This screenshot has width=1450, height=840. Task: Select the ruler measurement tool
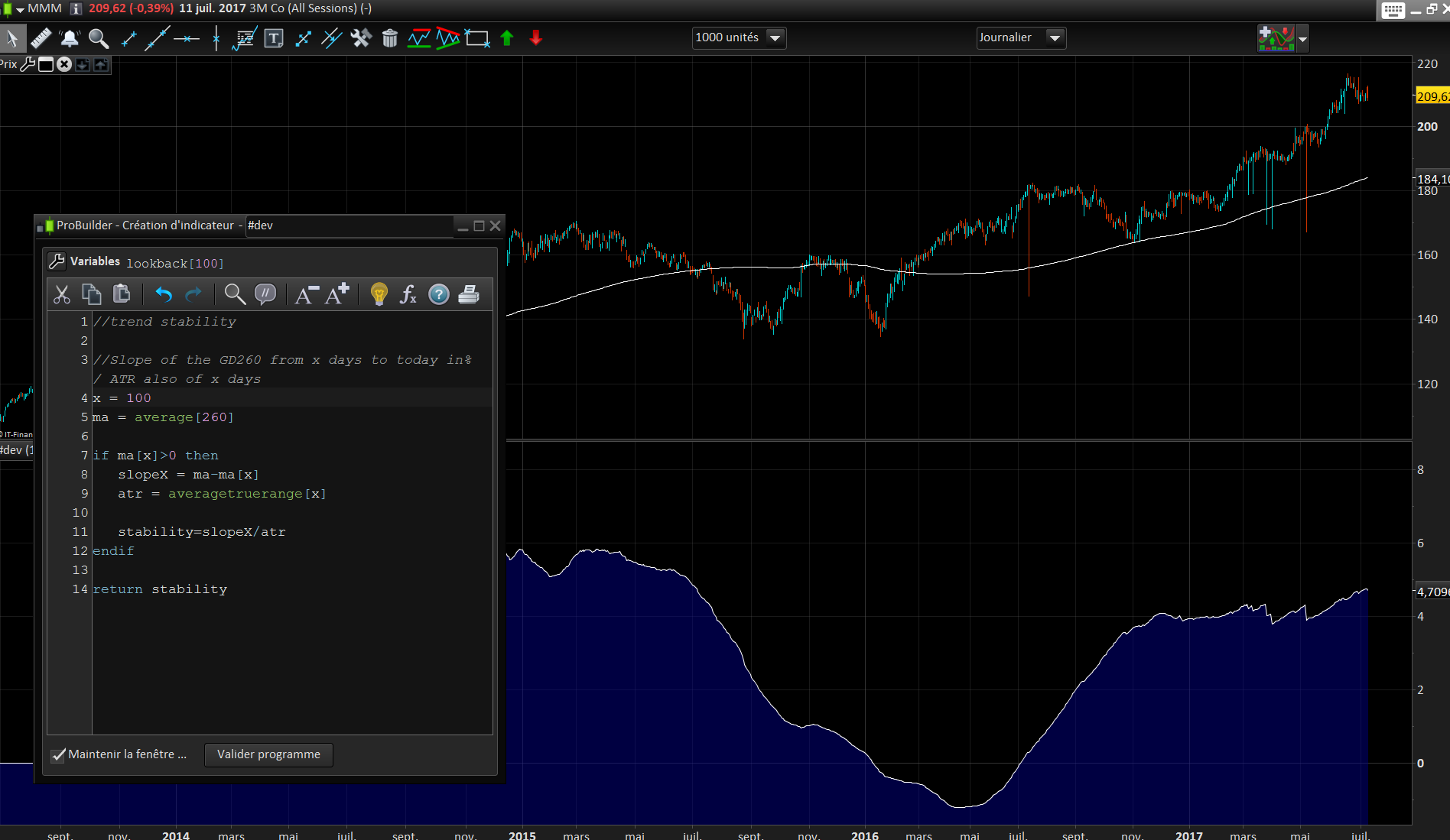point(41,38)
